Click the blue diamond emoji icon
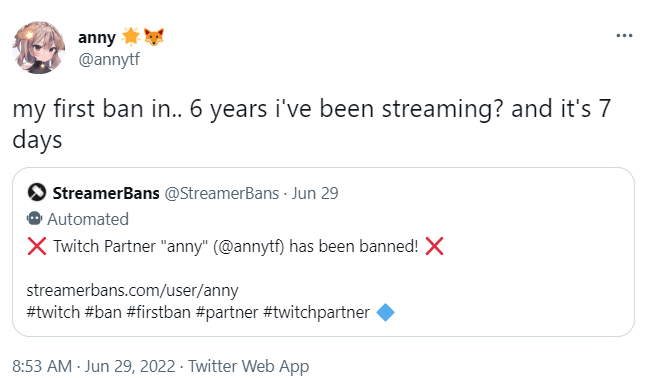 coord(385,312)
